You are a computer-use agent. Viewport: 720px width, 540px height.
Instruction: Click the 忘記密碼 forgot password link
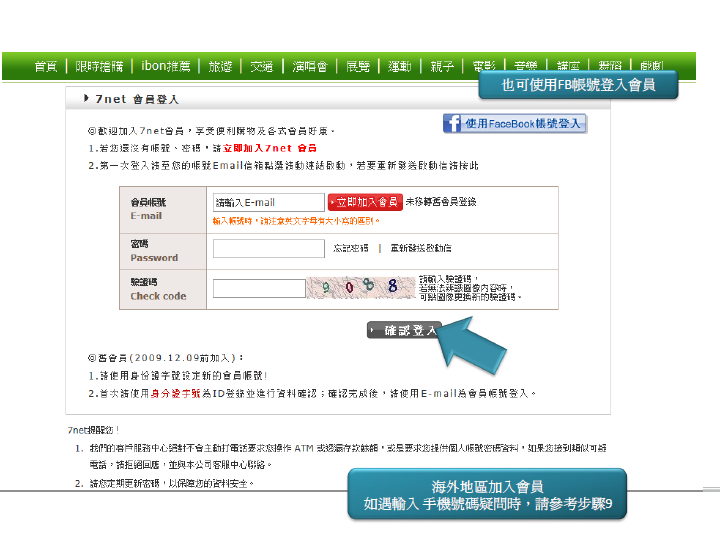coord(350,248)
